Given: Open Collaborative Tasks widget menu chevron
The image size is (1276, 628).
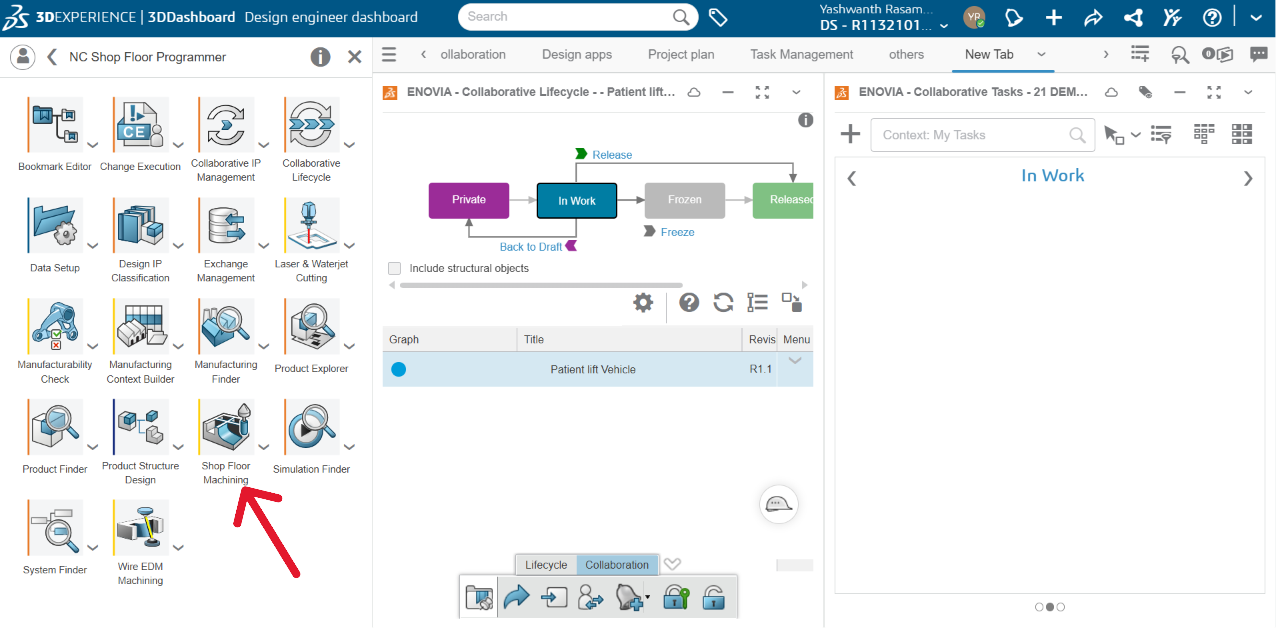Looking at the screenshot, I should pos(1248,92).
